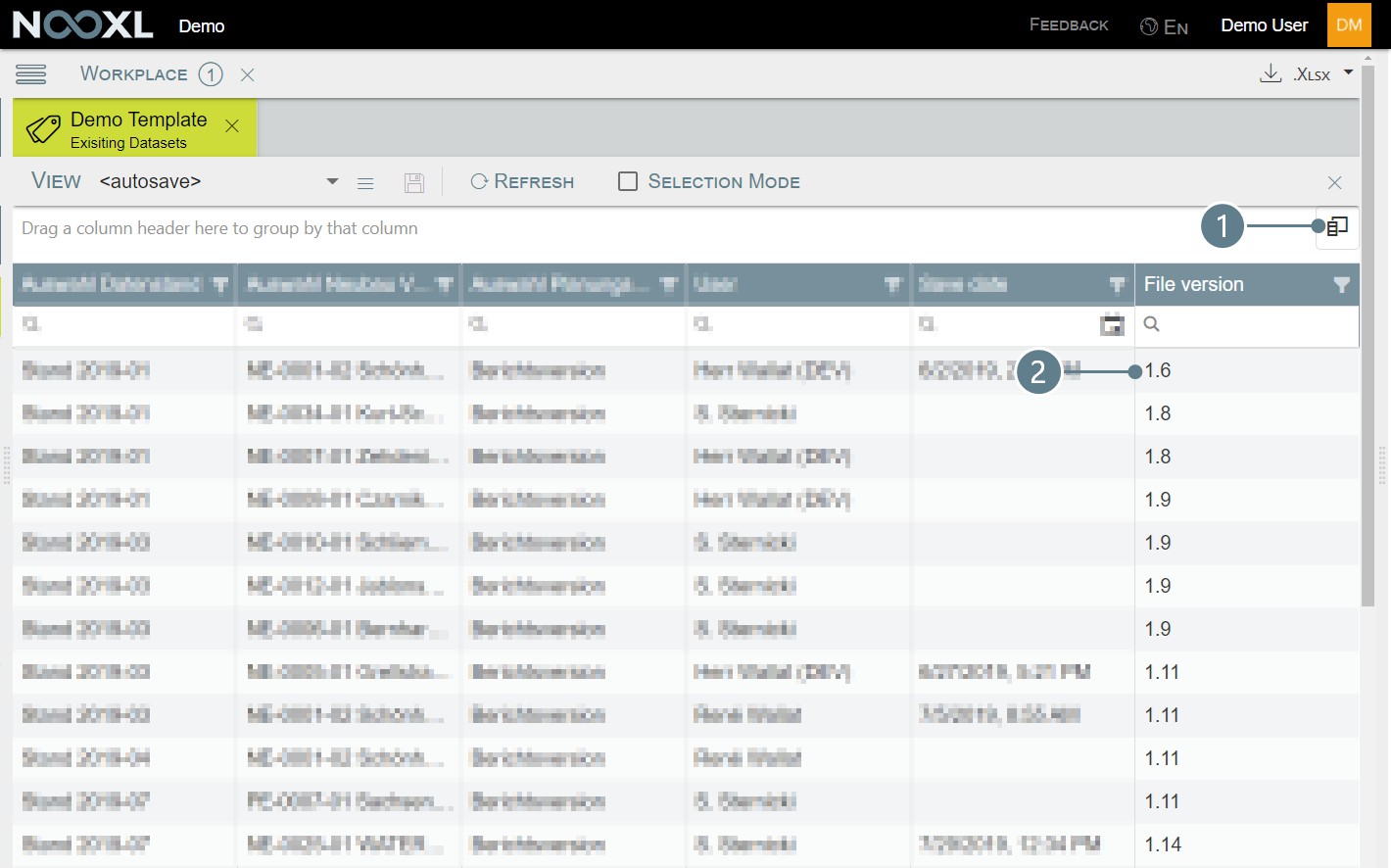Expand the autosave view dropdown

point(332,181)
